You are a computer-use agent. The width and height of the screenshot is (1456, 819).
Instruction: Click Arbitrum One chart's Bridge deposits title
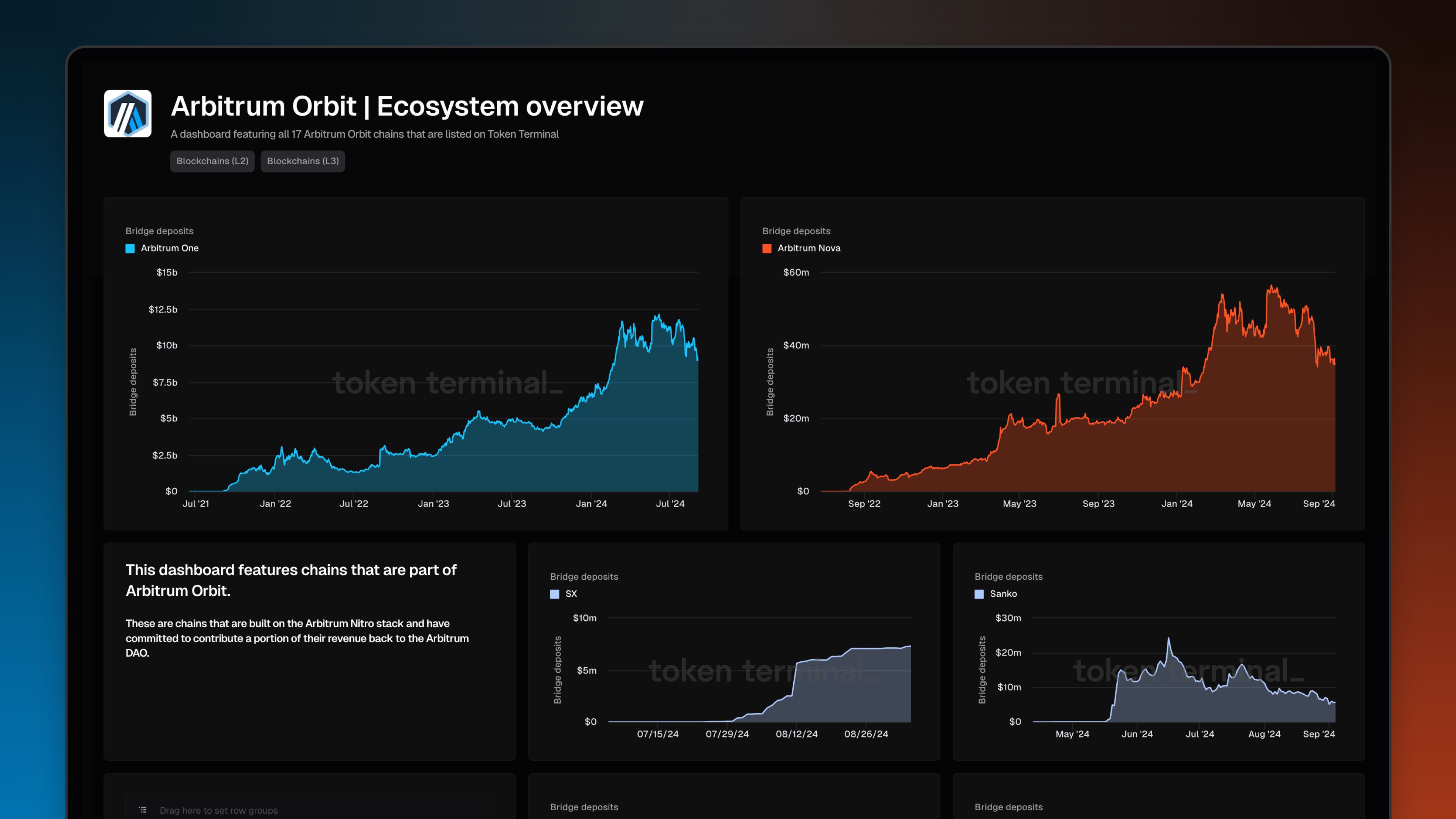(159, 231)
